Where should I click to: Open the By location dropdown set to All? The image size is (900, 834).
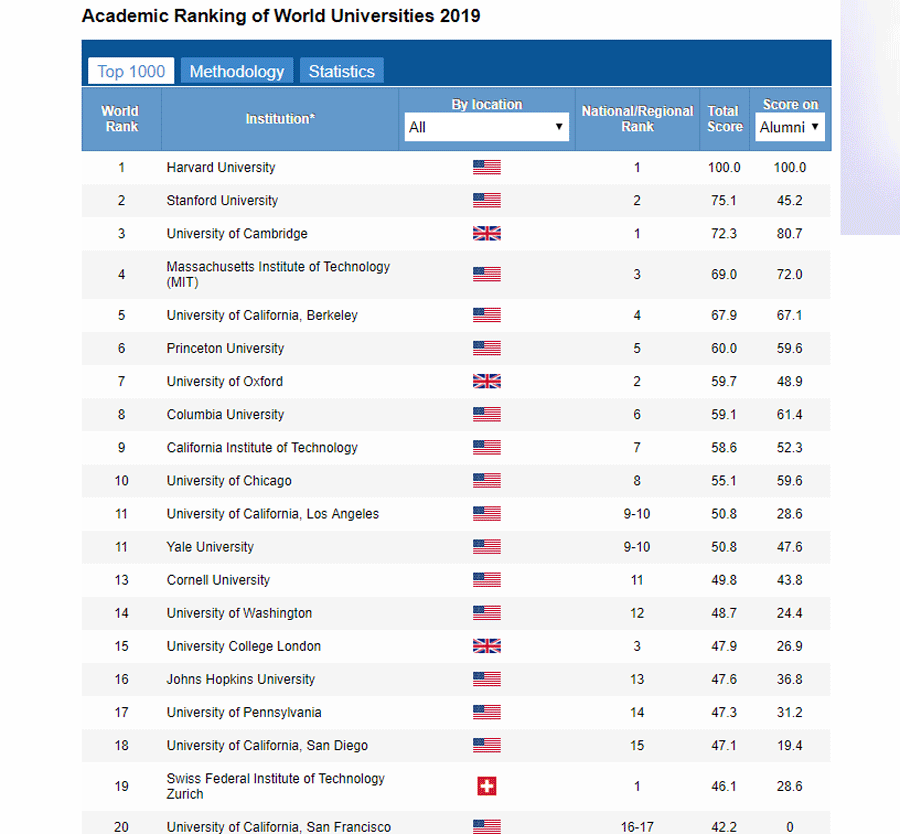coord(486,127)
